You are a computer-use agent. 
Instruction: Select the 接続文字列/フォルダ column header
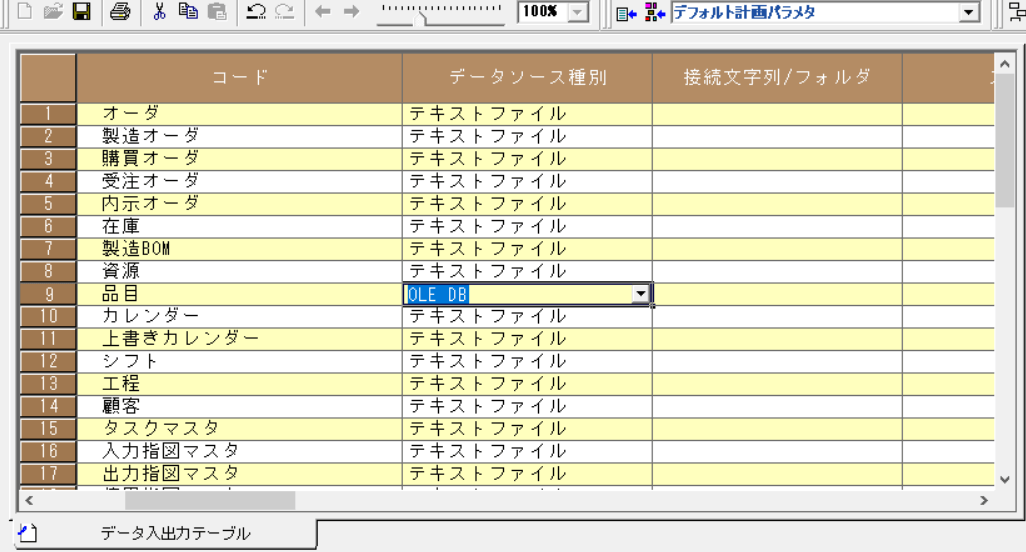pyautogui.click(x=777, y=77)
